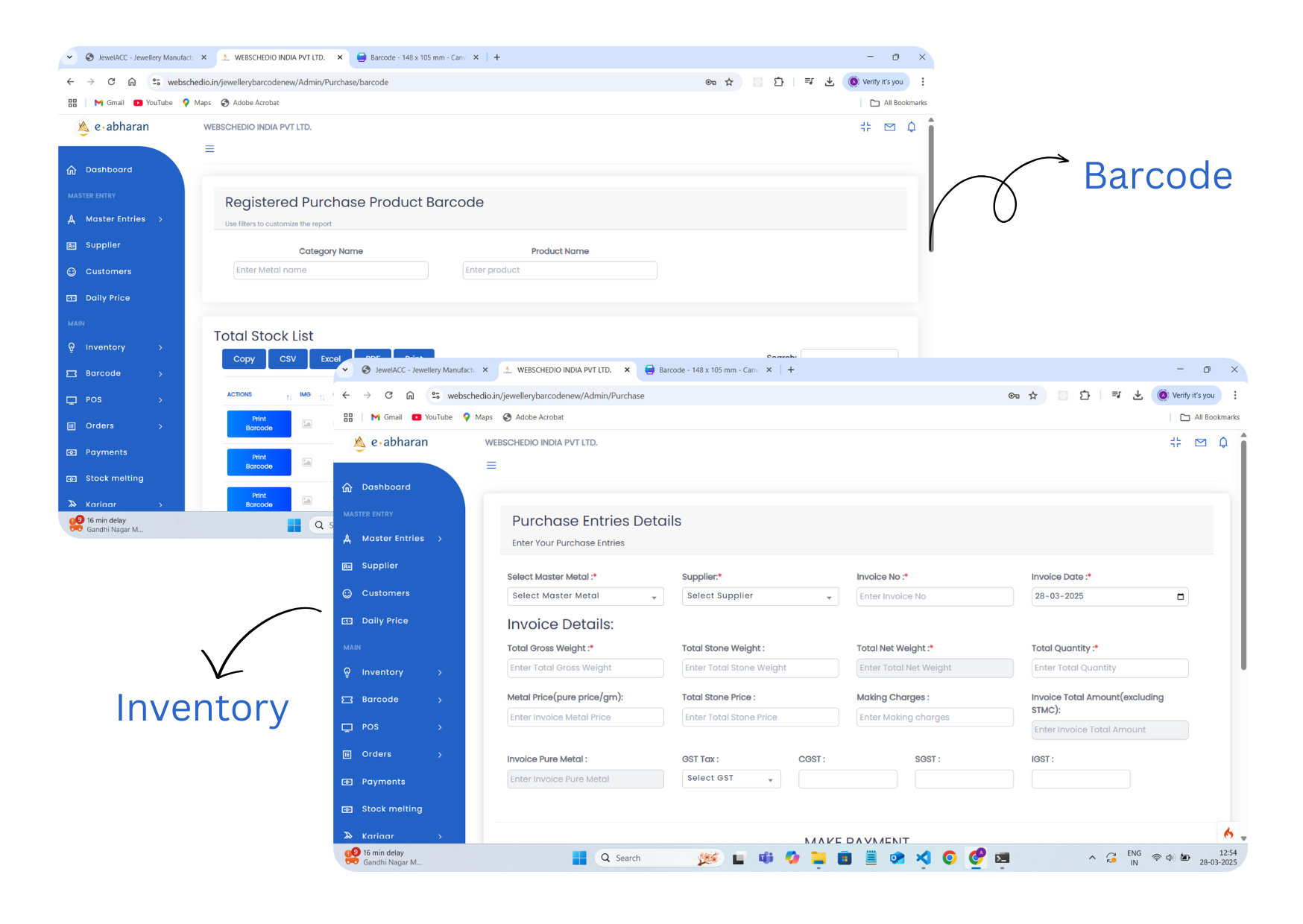
Task: Click Product Name field in Barcode window
Action: [560, 270]
